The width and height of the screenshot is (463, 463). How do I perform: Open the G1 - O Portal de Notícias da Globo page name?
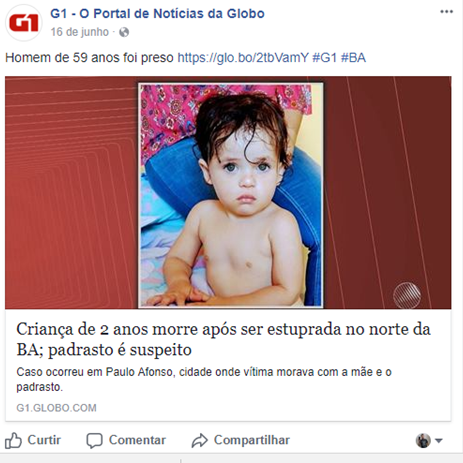pyautogui.click(x=157, y=14)
